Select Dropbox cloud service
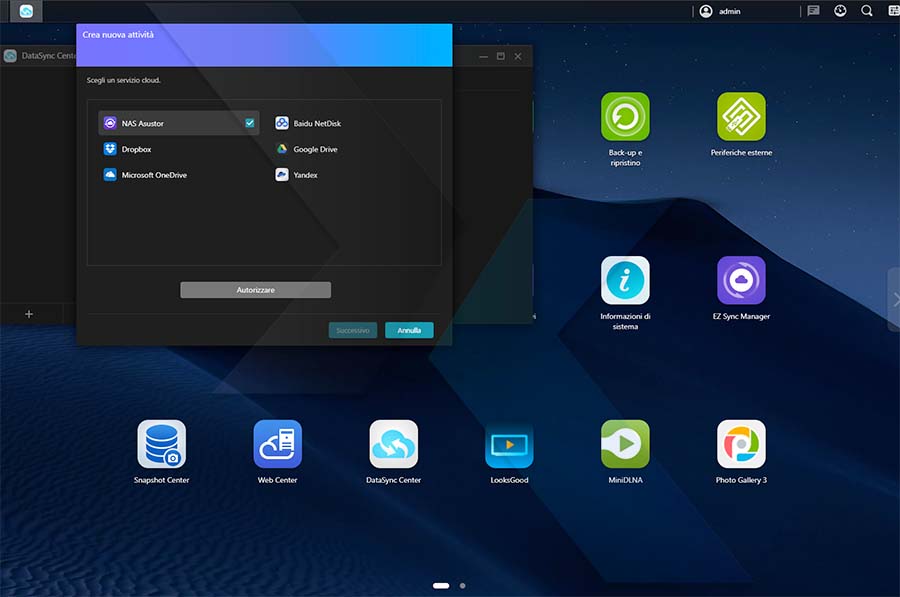Image resolution: width=900 pixels, height=597 pixels. pos(135,149)
